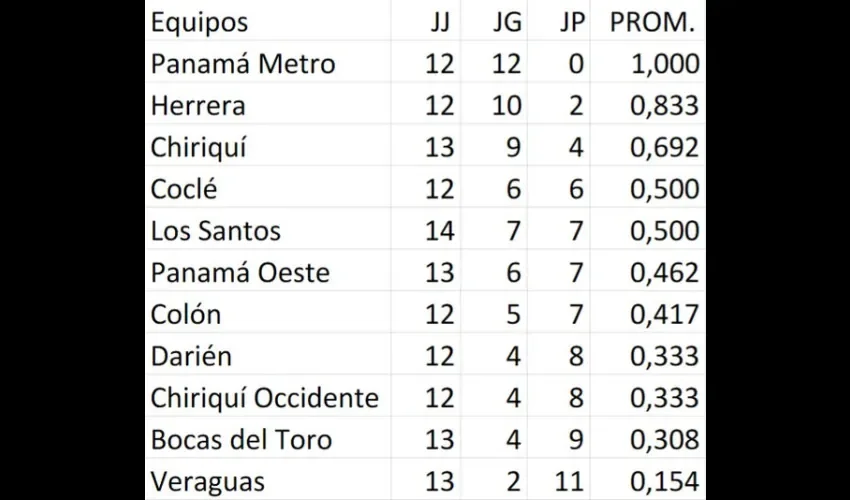850x500 pixels.
Task: Select the 0,154 average for Veraguas
Action: pos(648,481)
